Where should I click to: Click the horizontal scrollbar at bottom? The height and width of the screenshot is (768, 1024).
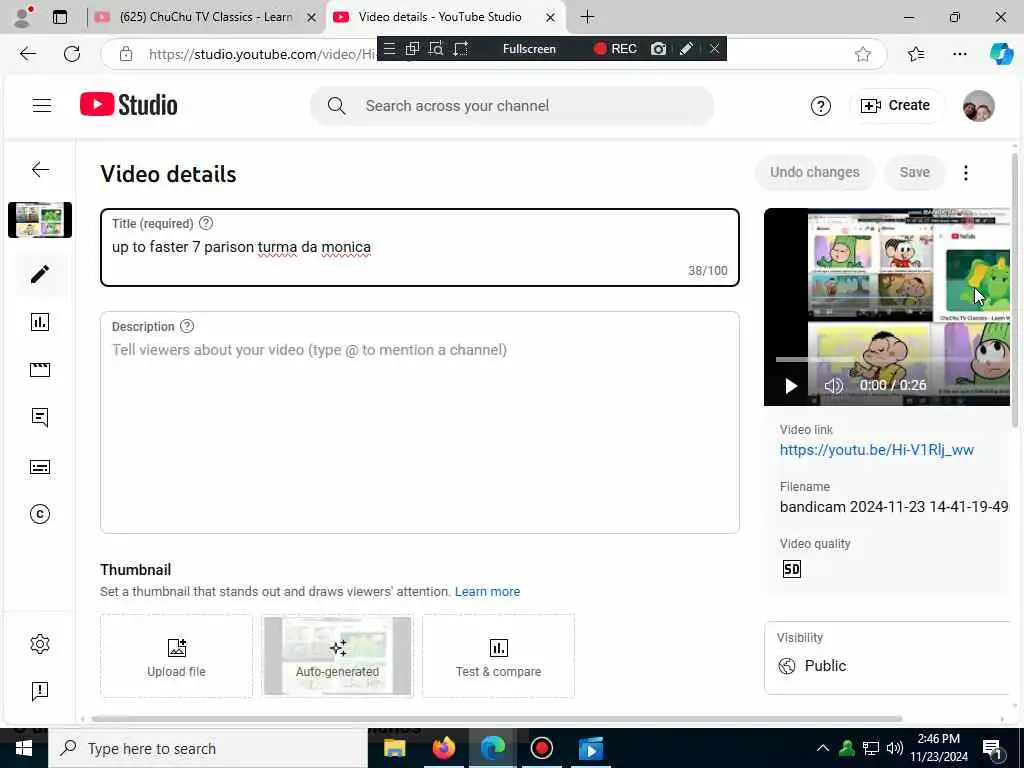496,718
